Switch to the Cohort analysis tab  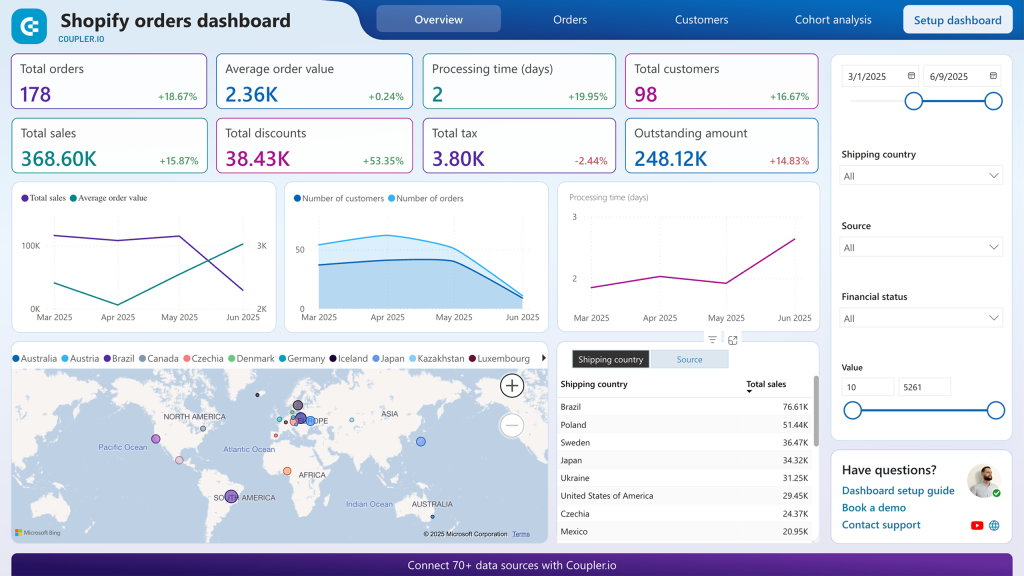[x=833, y=19]
